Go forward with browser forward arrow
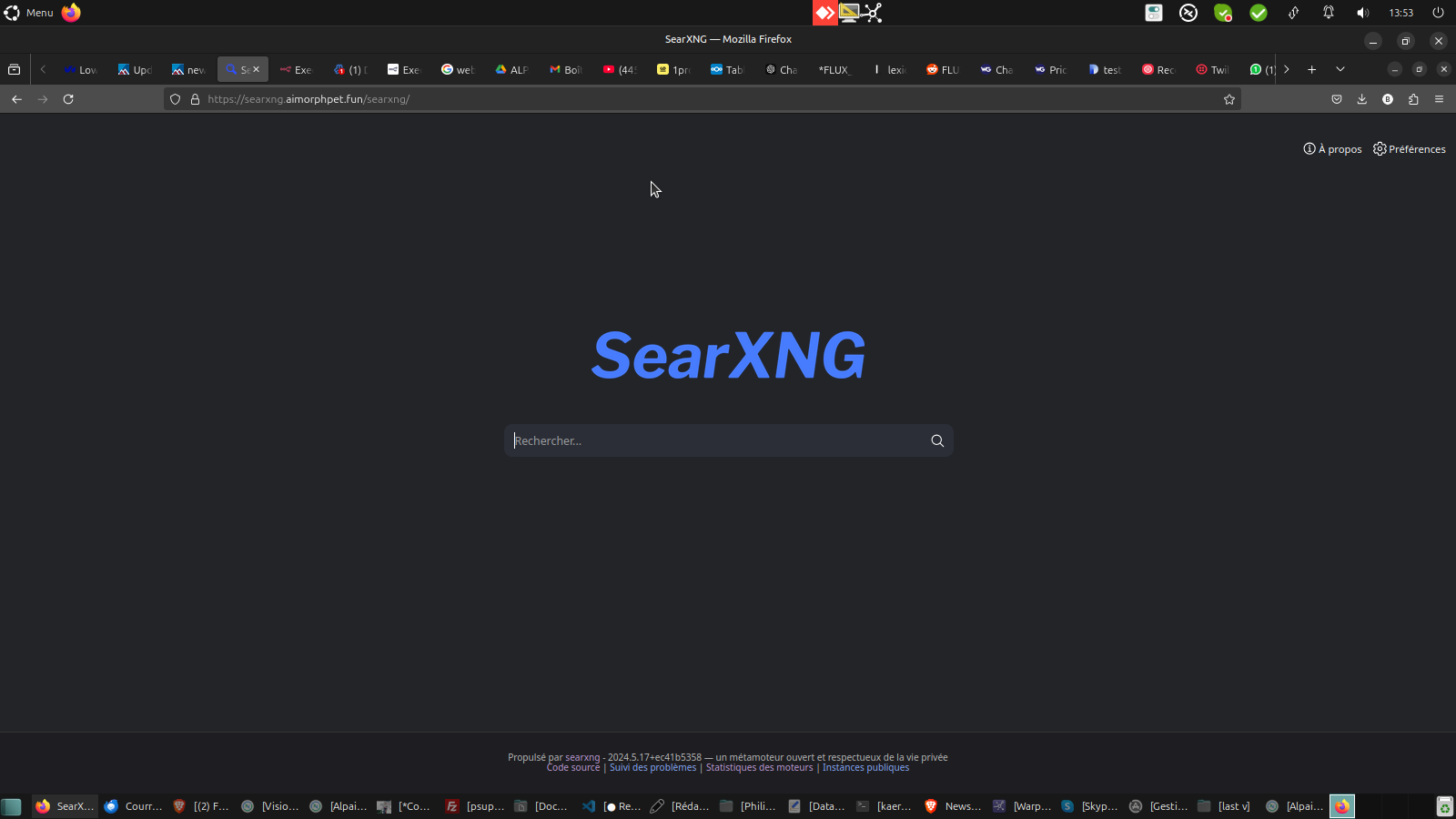Image resolution: width=1456 pixels, height=819 pixels. pos(43,99)
